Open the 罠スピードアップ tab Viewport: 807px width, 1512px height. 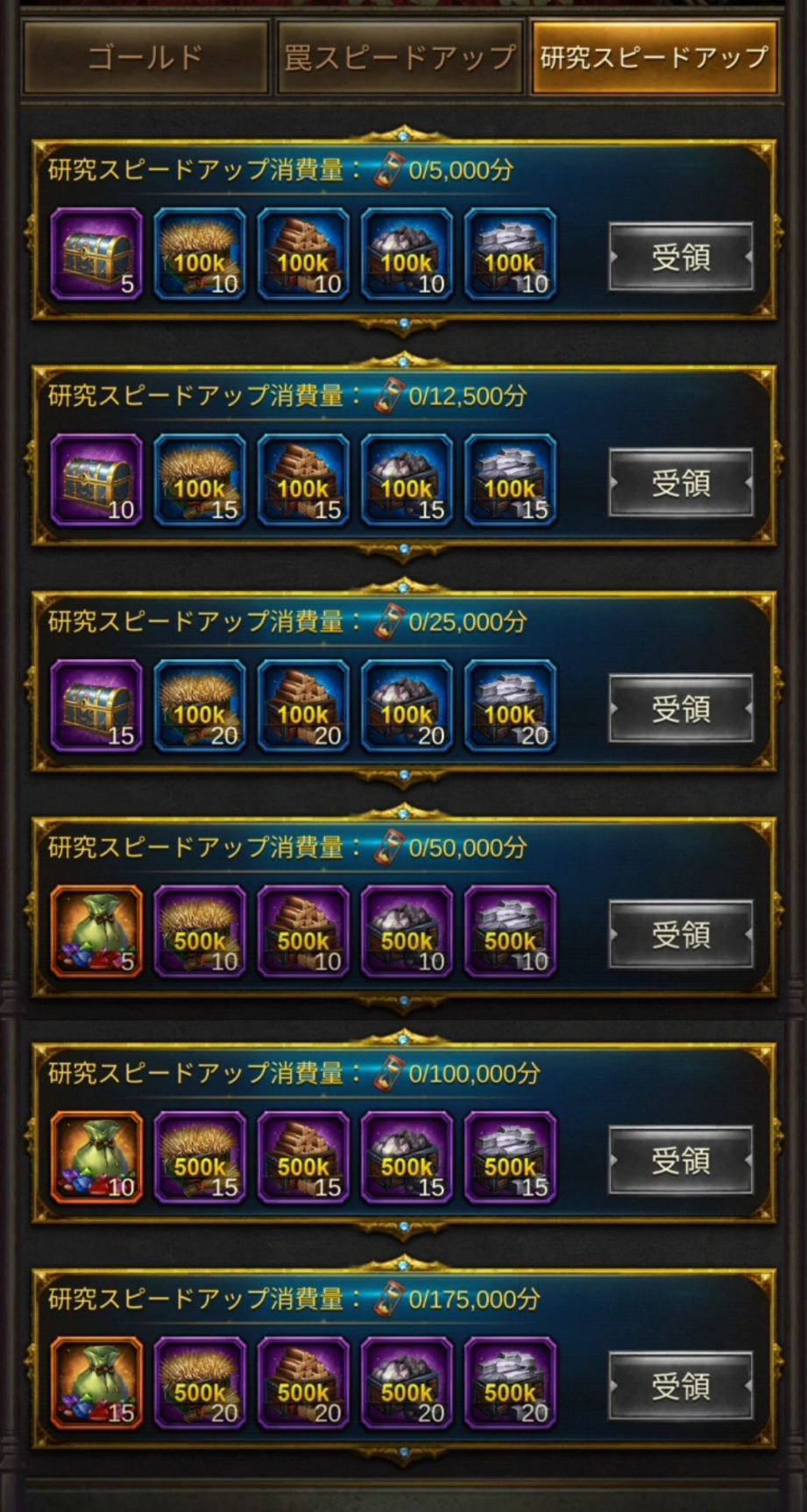point(400,58)
